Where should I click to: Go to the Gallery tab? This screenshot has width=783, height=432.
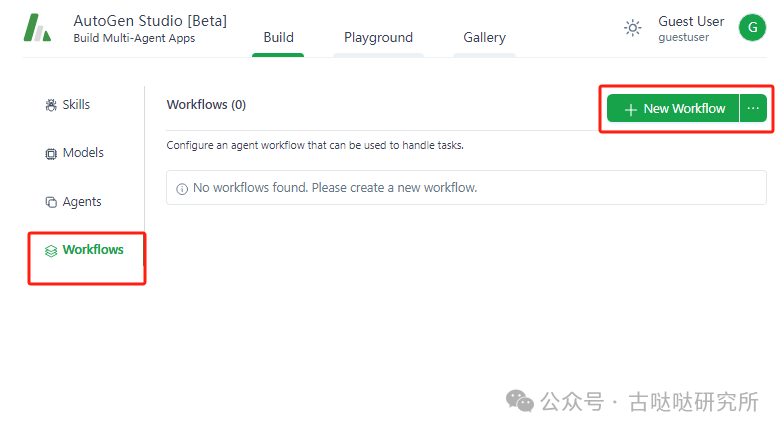(x=484, y=38)
